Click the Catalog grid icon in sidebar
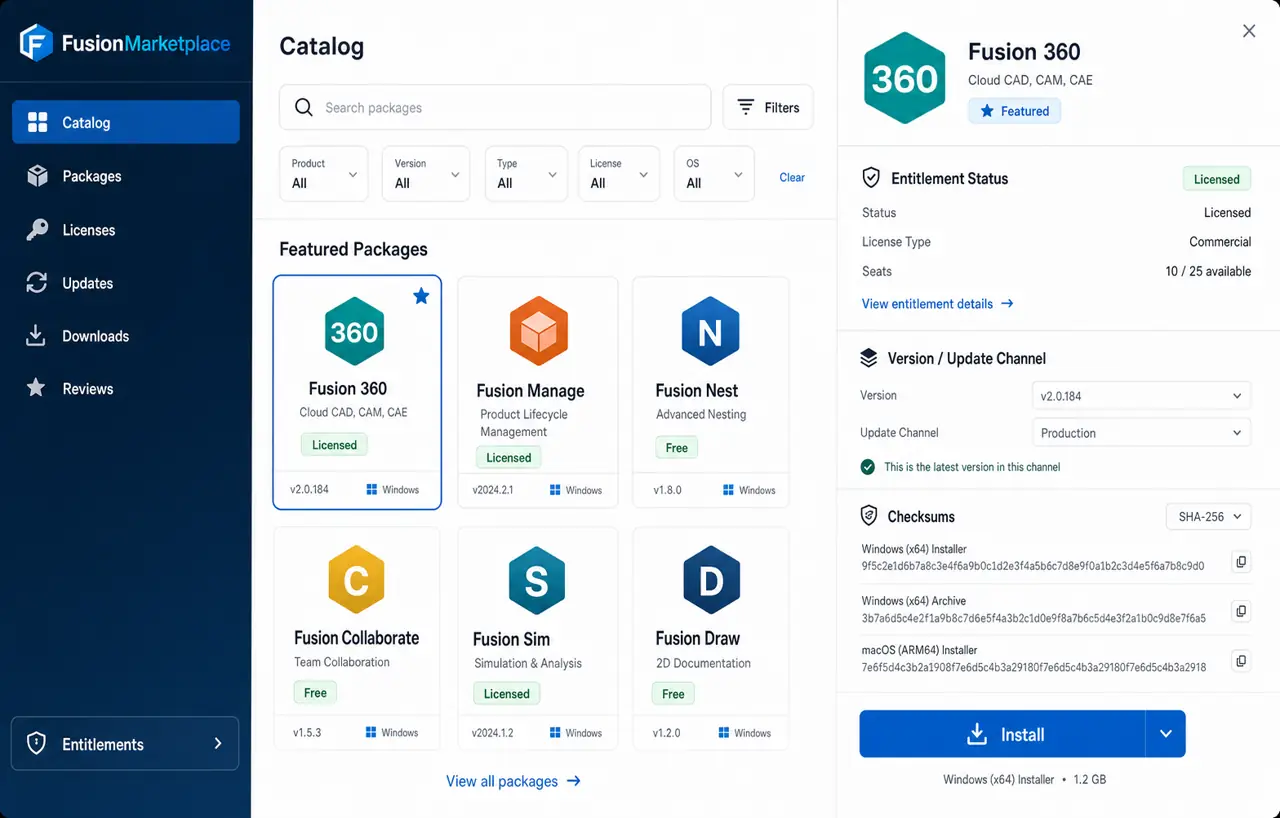 [37, 123]
